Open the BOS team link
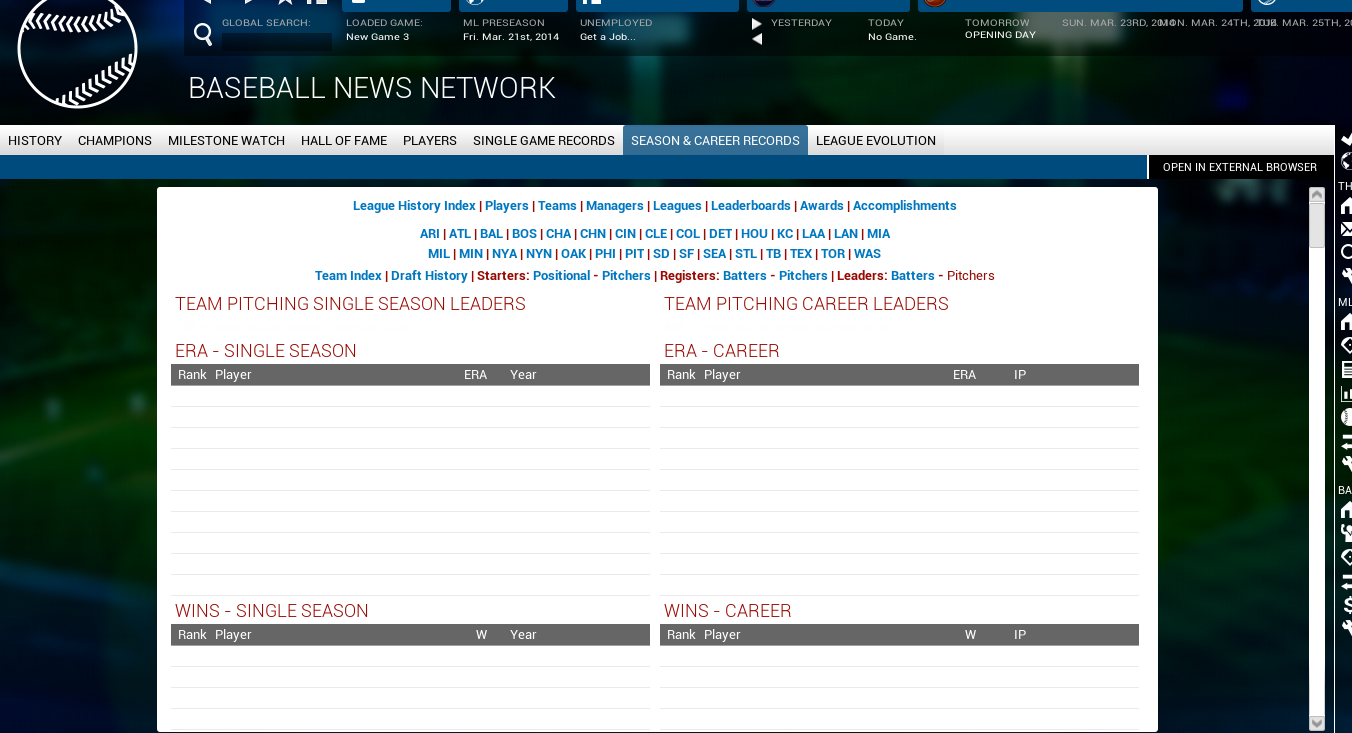This screenshot has height=733, width=1352. tap(525, 234)
